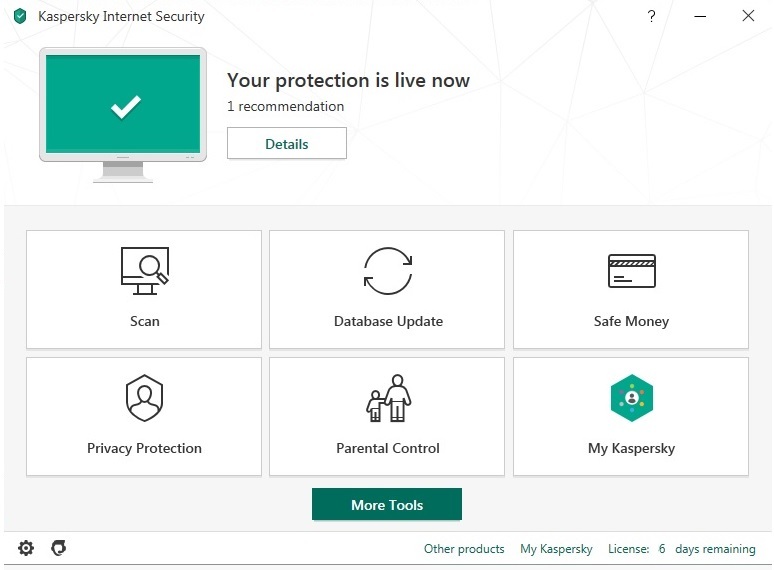Open the Privacy Protection tile
This screenshot has width=774, height=570.
pyautogui.click(x=144, y=417)
